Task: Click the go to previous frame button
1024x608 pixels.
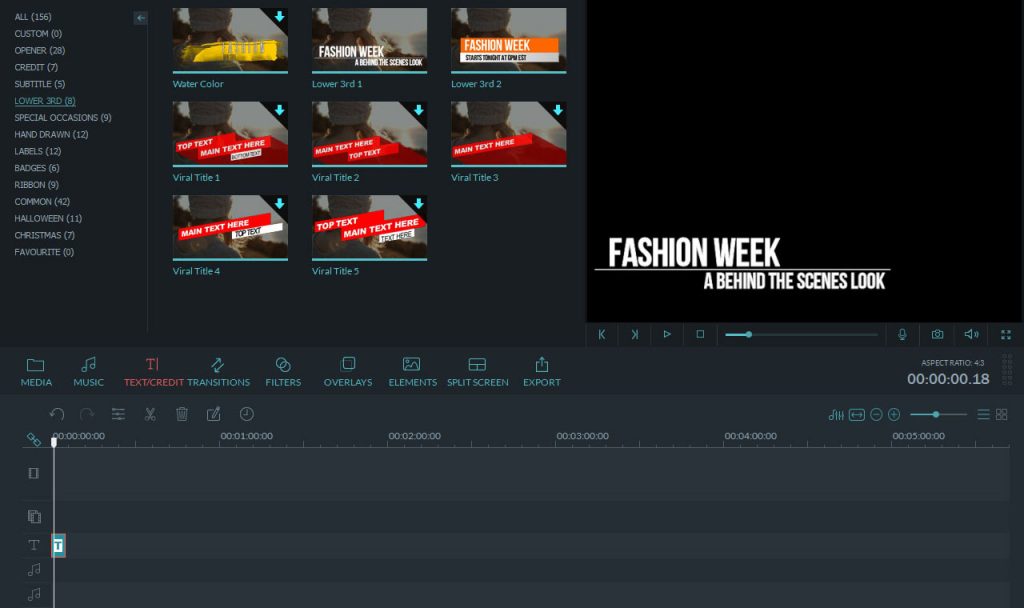Action: (602, 334)
